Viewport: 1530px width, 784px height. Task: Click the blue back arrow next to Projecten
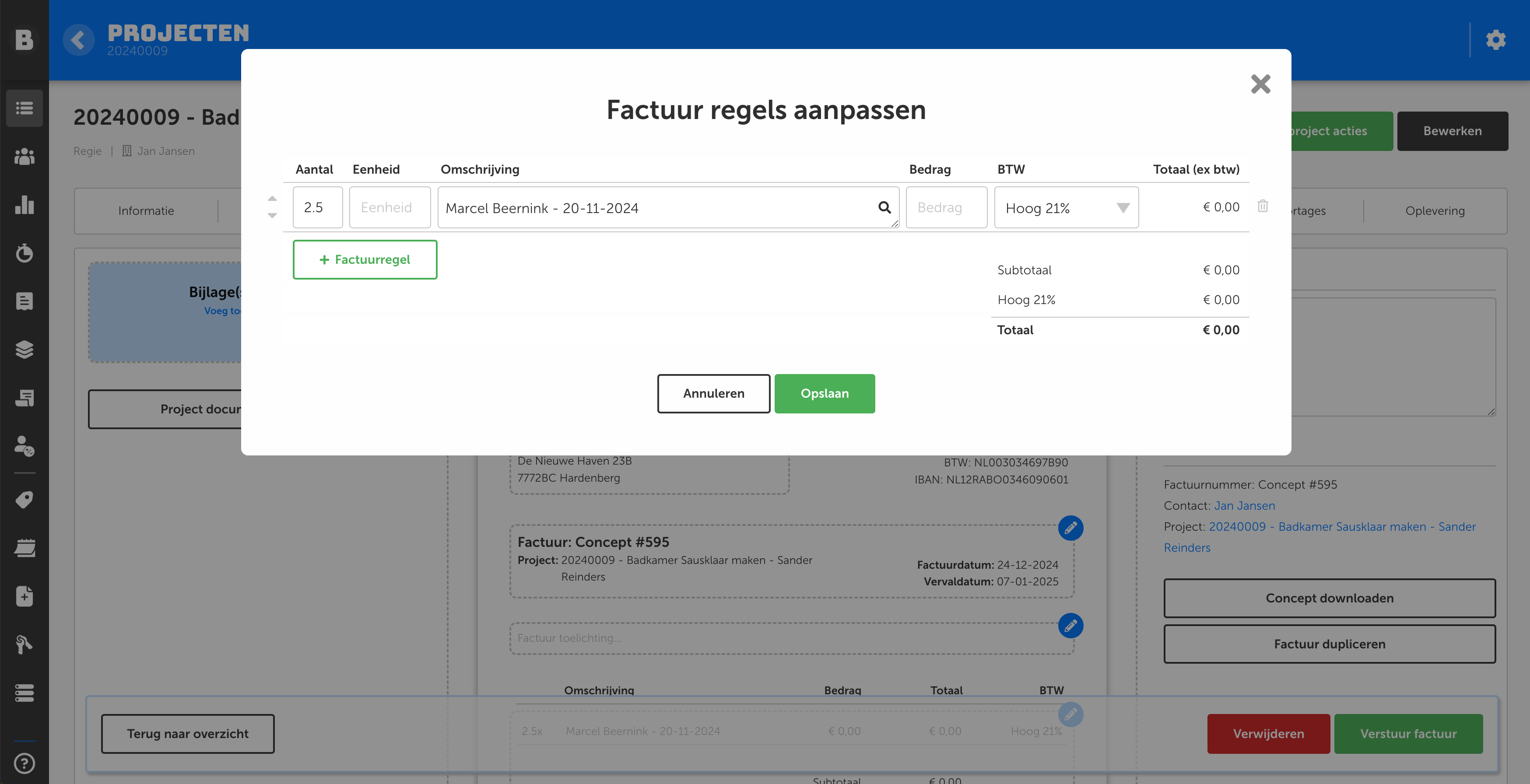(78, 40)
